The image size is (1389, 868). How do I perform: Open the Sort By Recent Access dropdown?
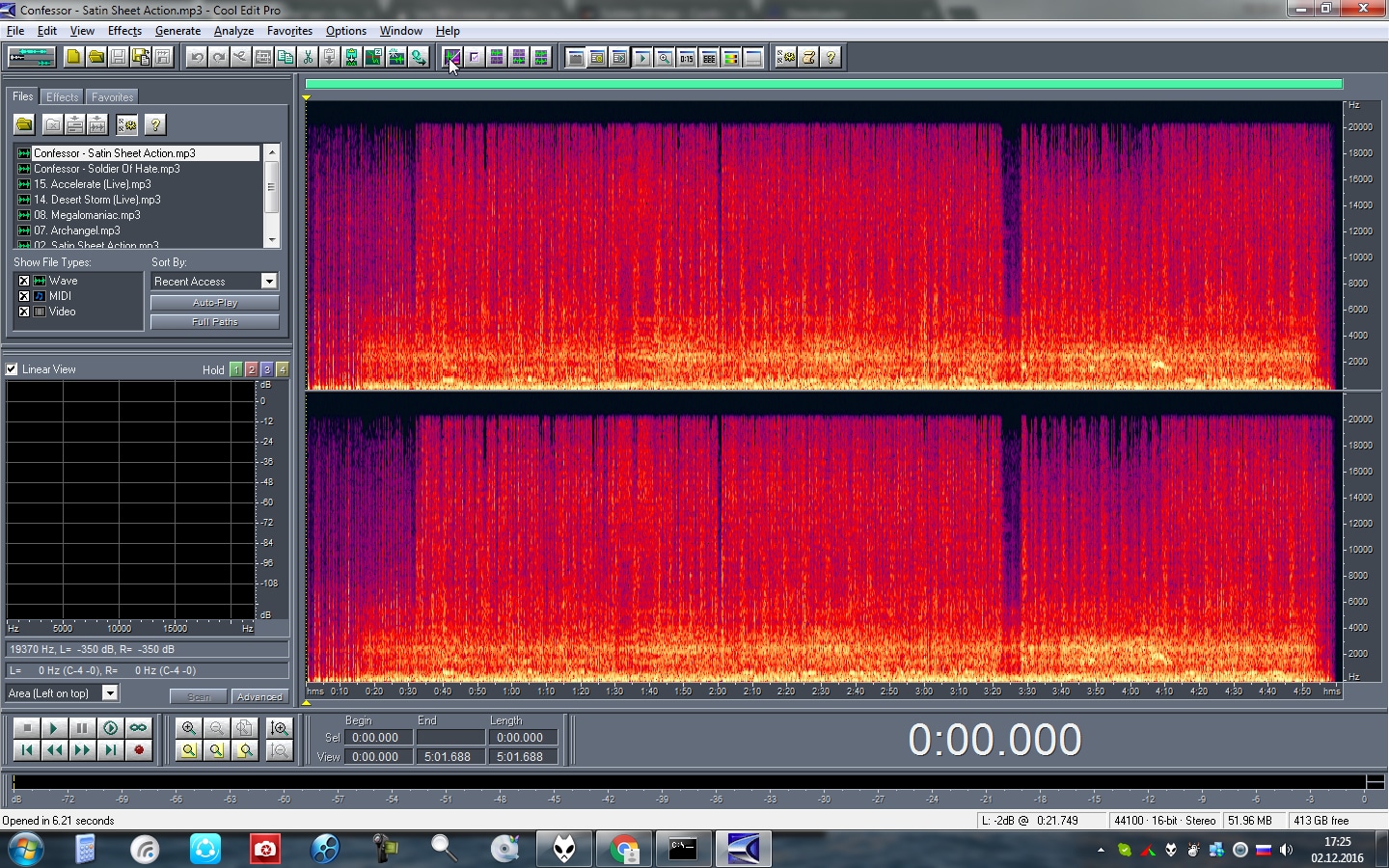(269, 281)
